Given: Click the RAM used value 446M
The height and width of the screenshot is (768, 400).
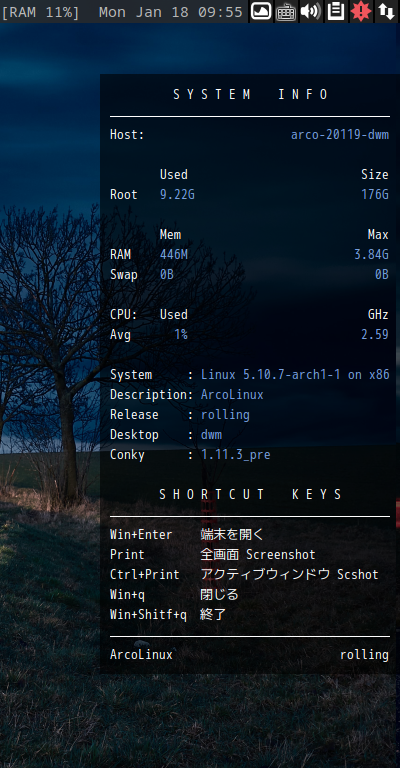Looking at the screenshot, I should (174, 255).
